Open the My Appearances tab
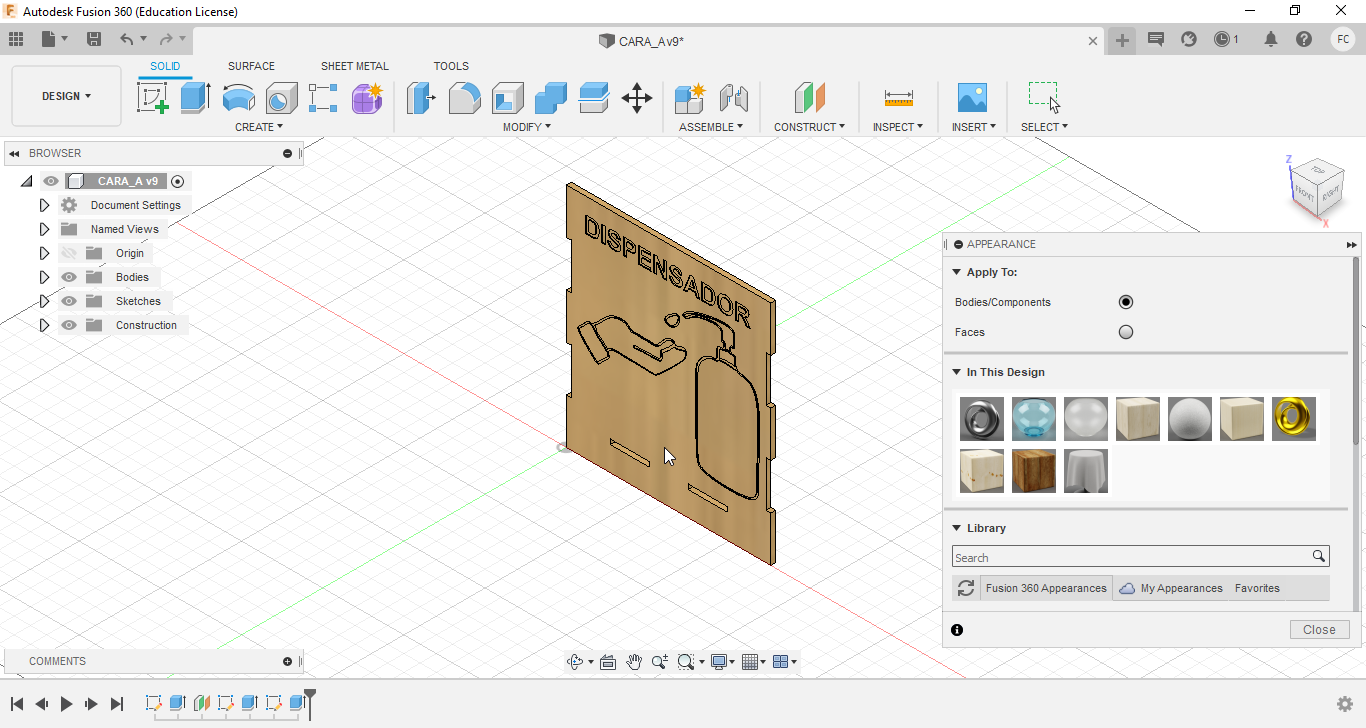1366x728 pixels. coord(1170,588)
